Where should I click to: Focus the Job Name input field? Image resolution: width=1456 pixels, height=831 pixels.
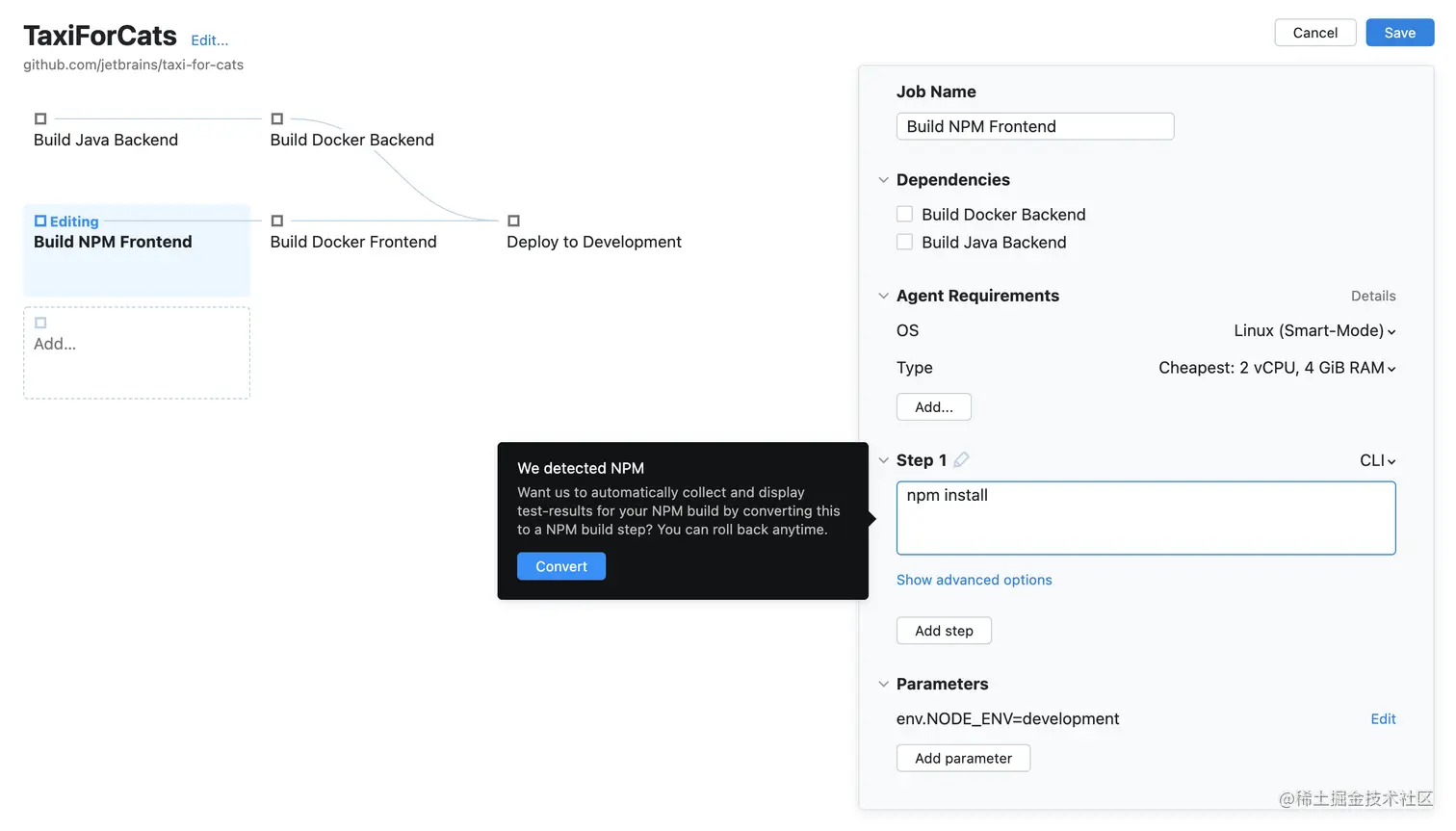(1034, 127)
